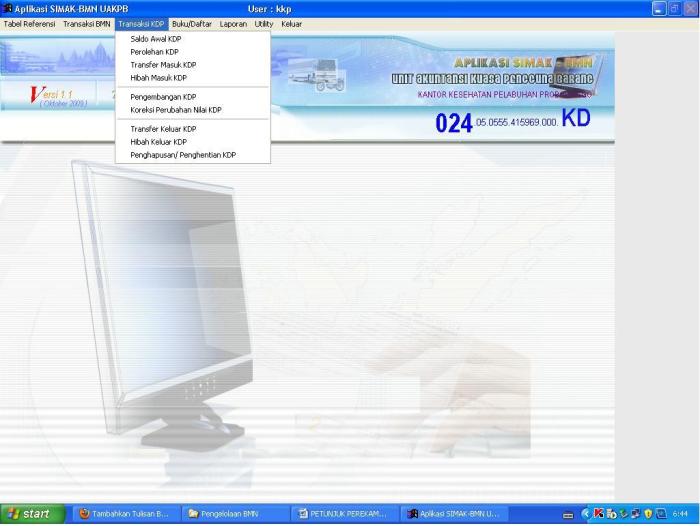Choose Transfer Masuk KDP

(x=163, y=65)
